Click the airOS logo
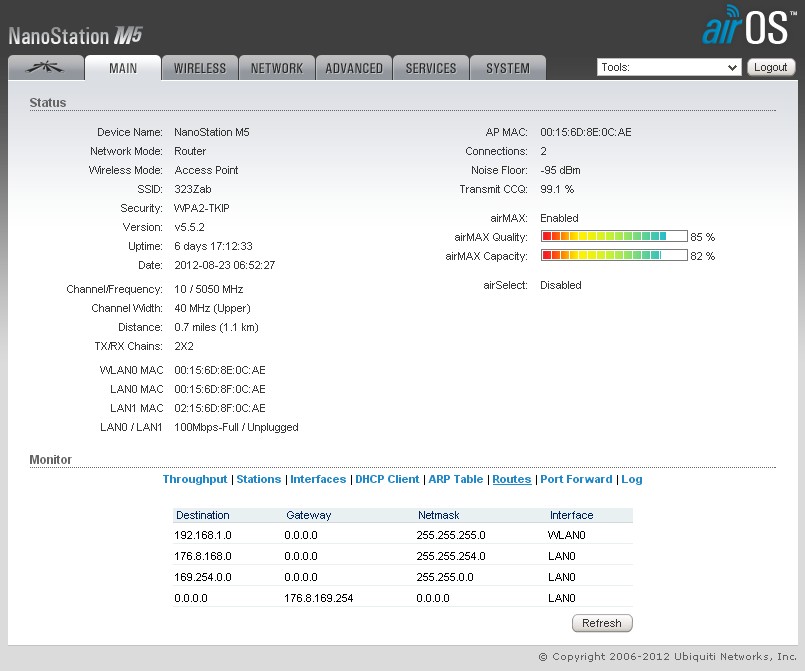The width and height of the screenshot is (805, 671). [x=749, y=25]
